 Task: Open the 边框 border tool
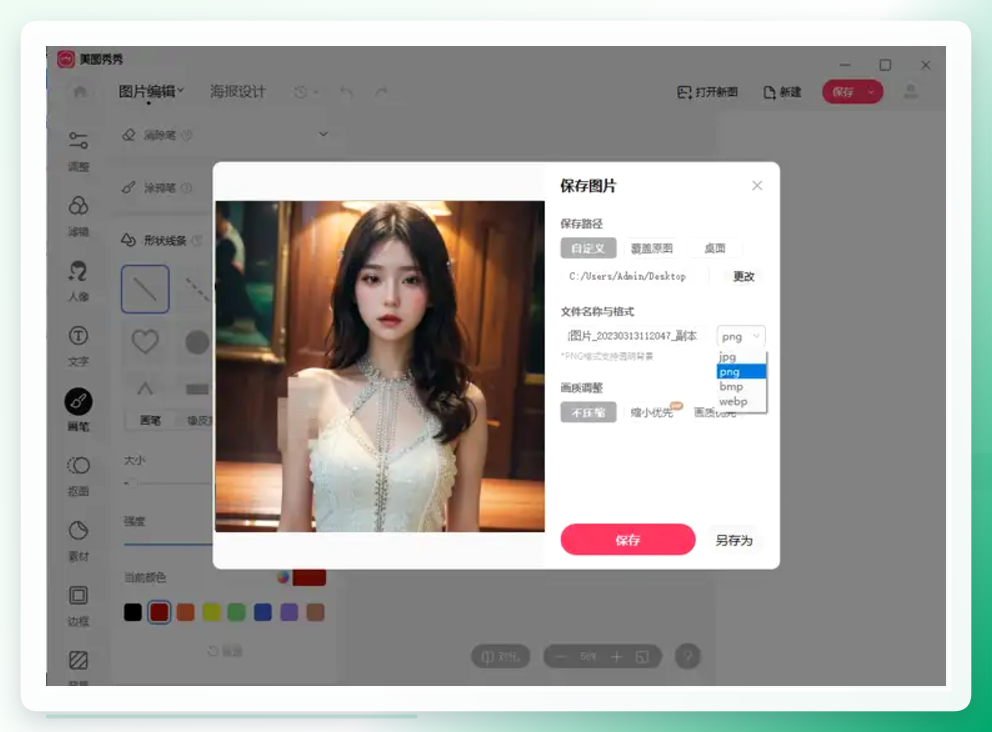pos(78,605)
